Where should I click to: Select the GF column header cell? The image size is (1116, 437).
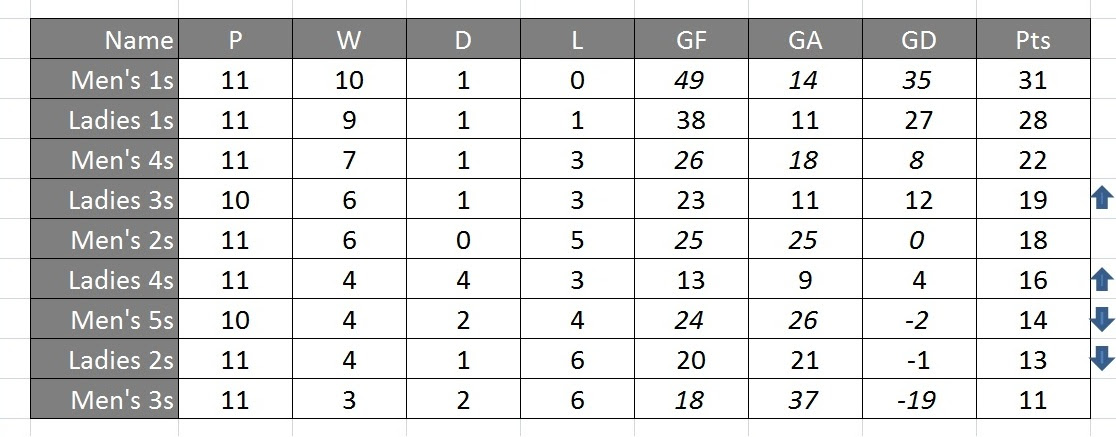click(691, 39)
